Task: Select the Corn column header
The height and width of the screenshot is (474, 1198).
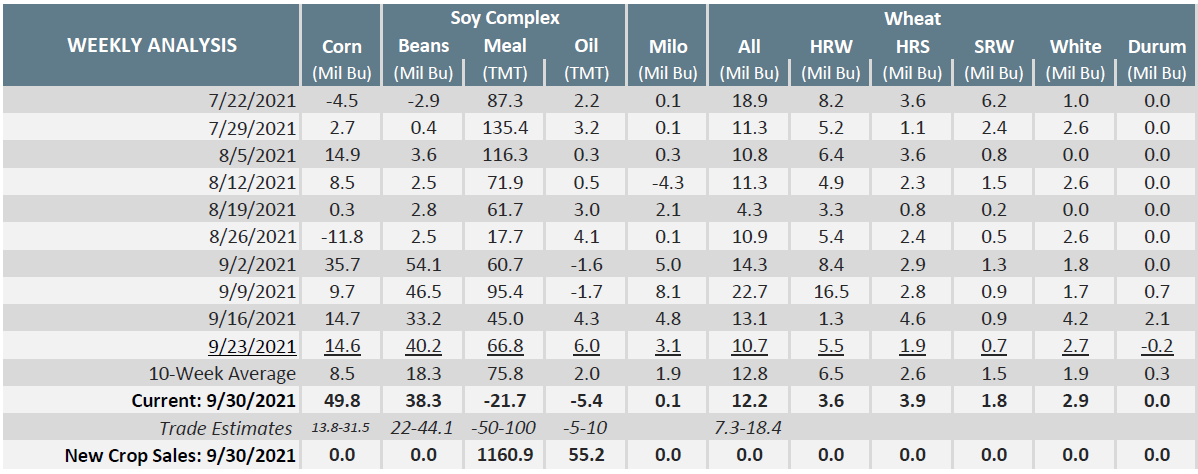Action: point(342,47)
